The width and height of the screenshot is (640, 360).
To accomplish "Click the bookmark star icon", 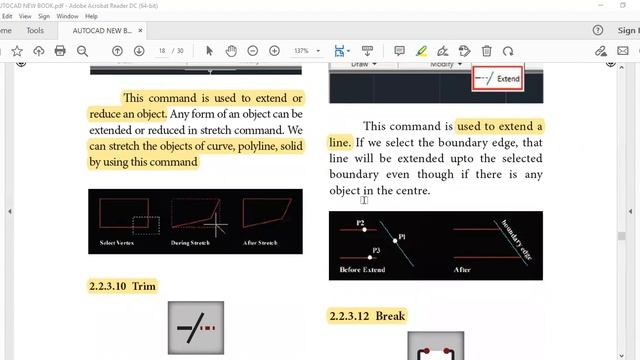I will [17, 51].
